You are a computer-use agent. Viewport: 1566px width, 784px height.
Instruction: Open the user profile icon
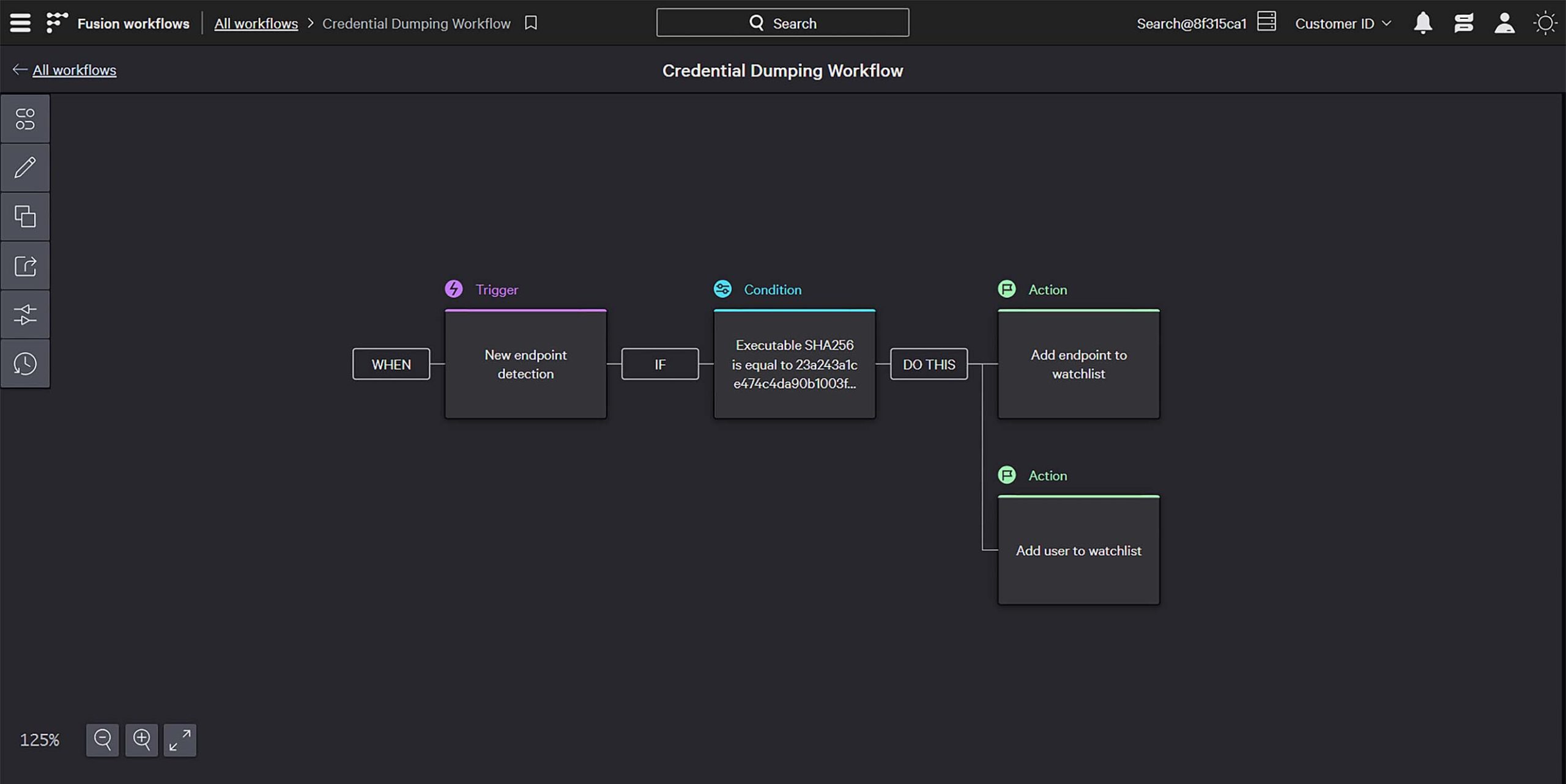coord(1504,23)
